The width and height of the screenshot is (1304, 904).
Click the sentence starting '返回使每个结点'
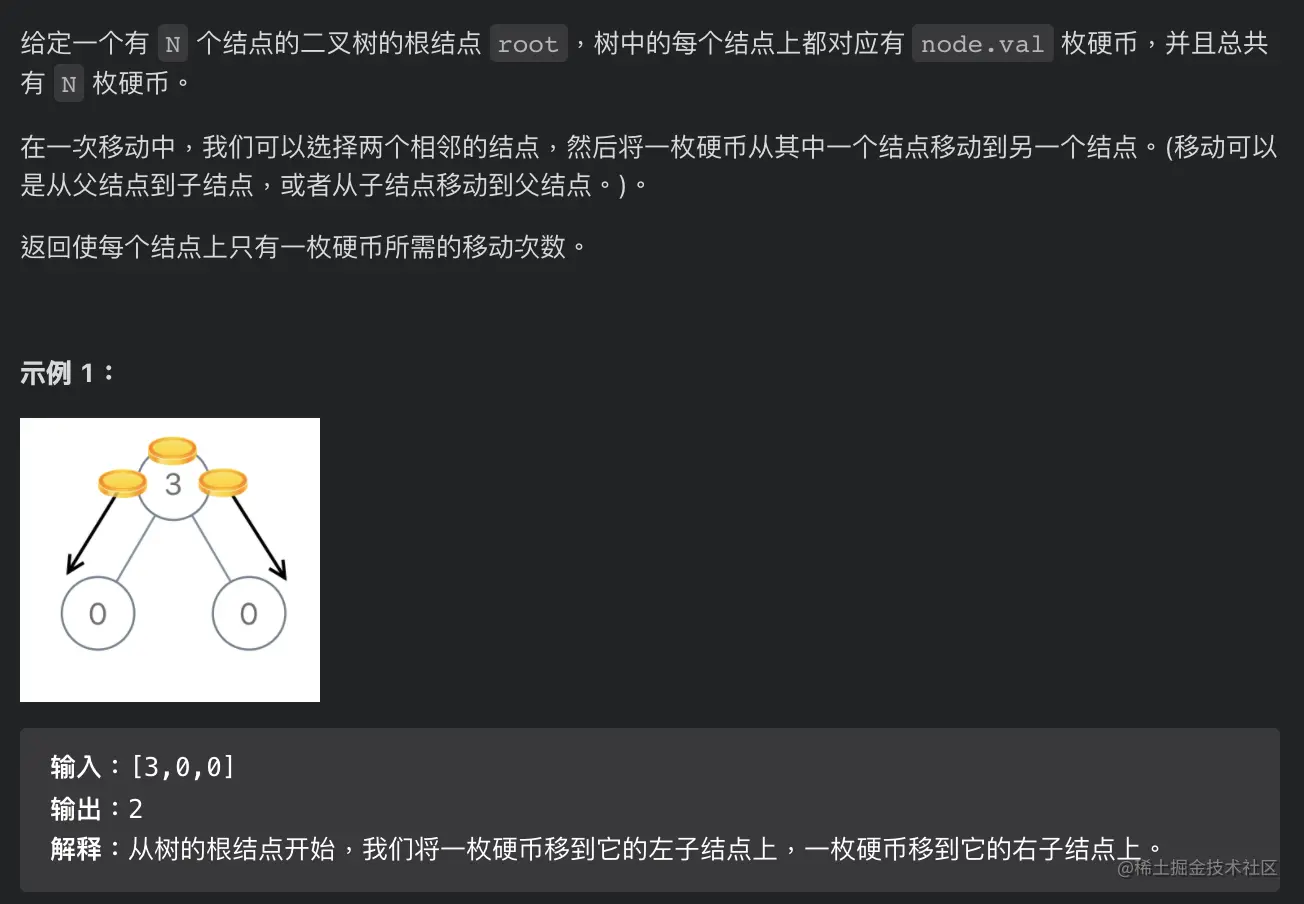coord(304,247)
